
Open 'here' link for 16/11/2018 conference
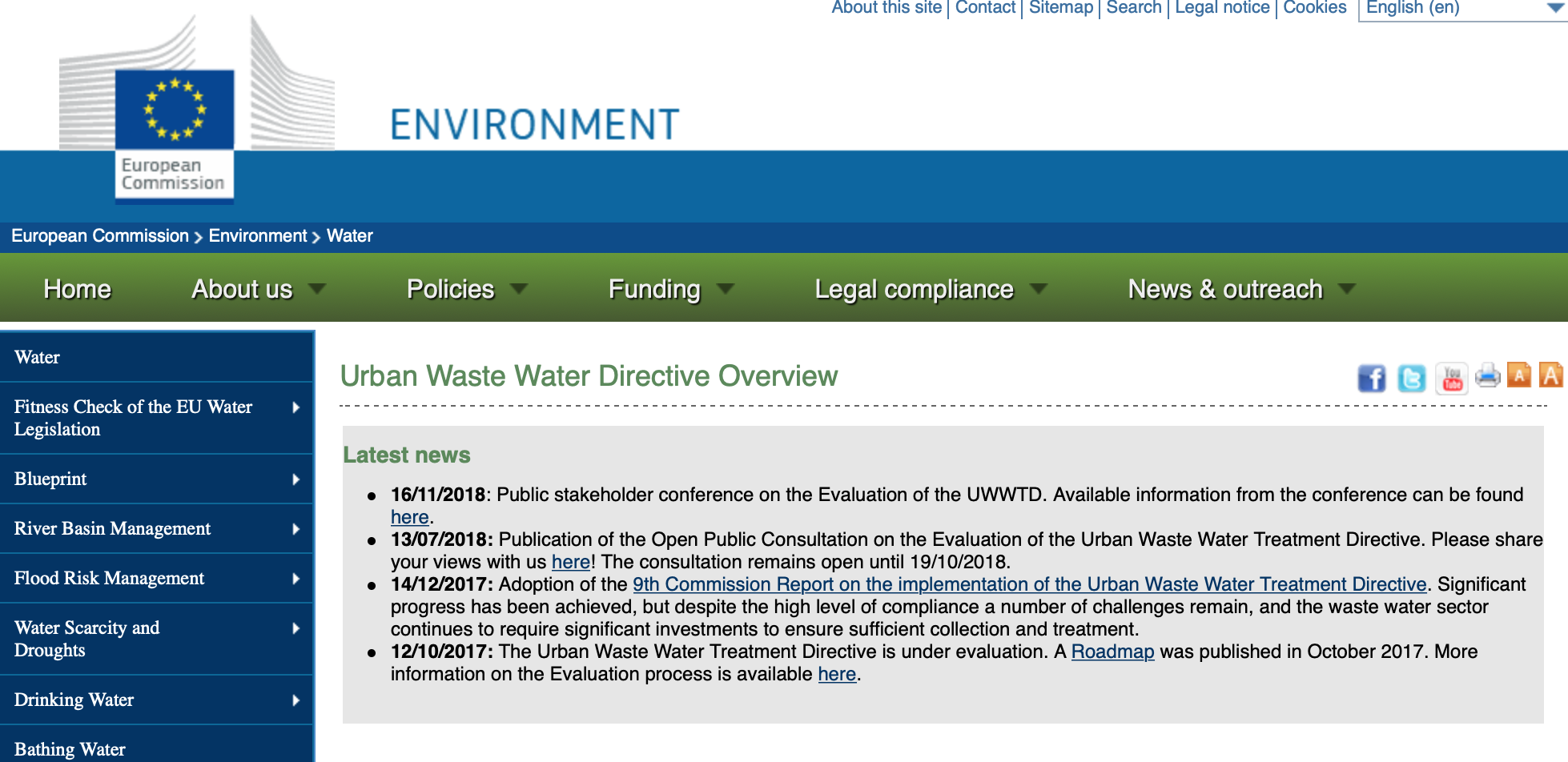click(410, 517)
